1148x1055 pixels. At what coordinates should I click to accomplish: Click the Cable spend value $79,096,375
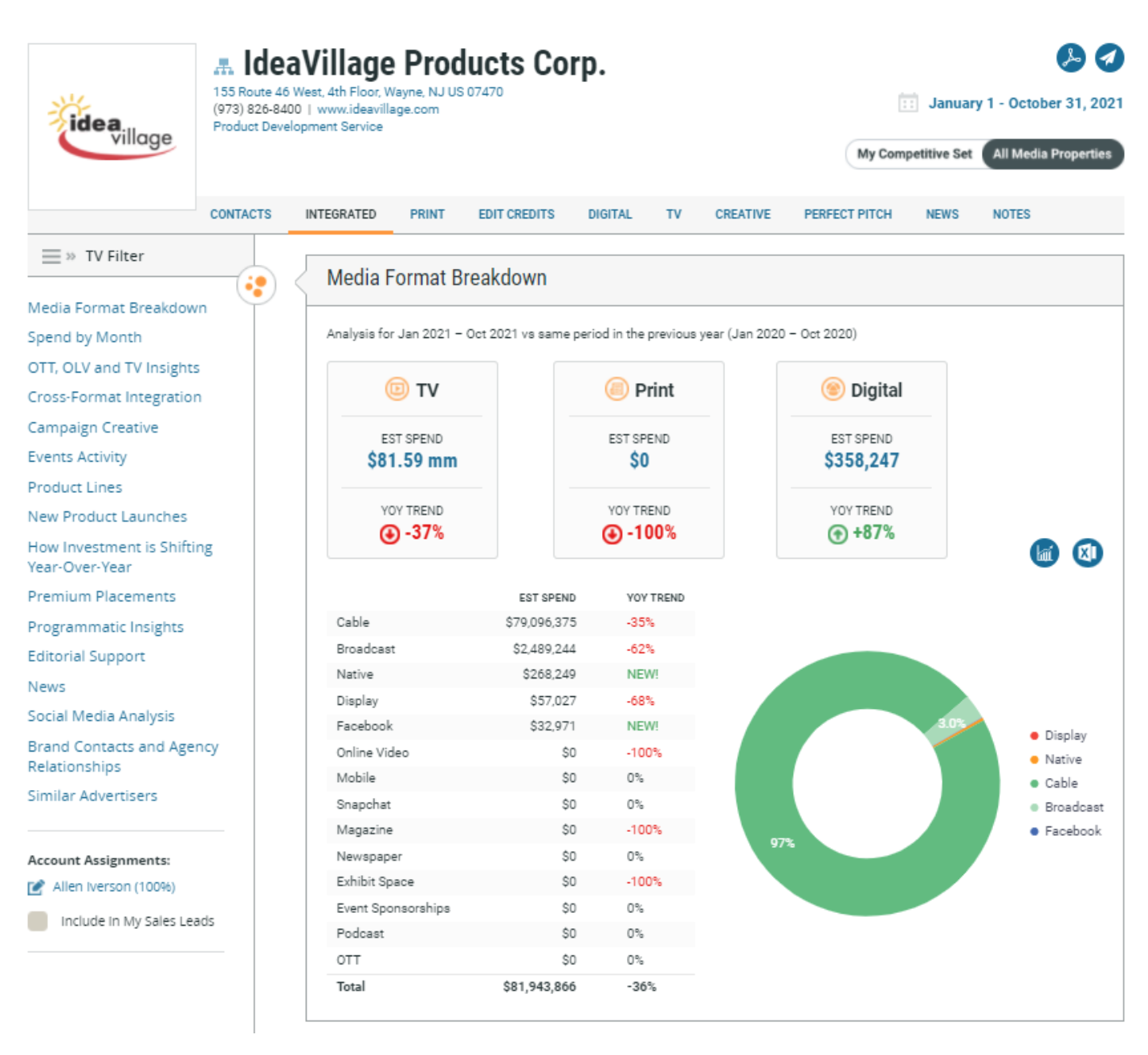click(540, 622)
